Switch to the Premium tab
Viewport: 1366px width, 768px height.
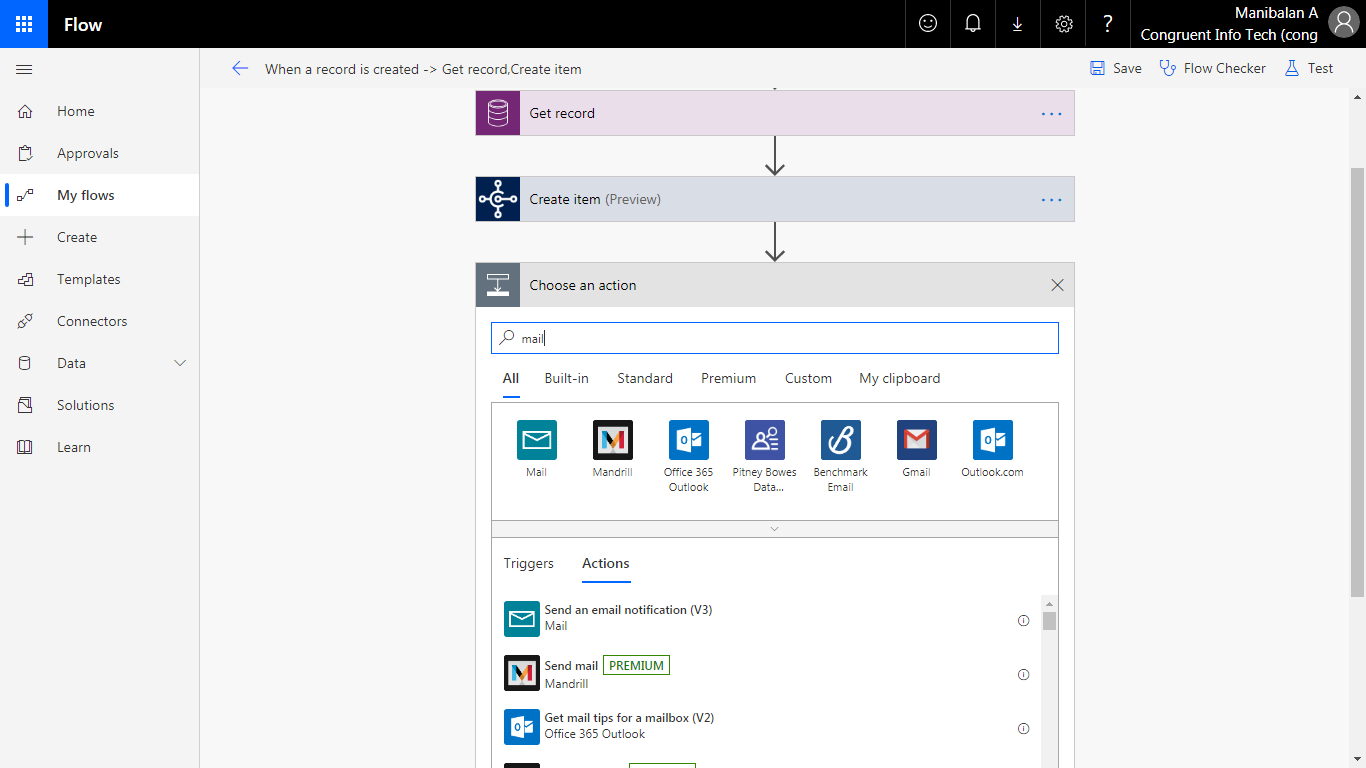729,379
